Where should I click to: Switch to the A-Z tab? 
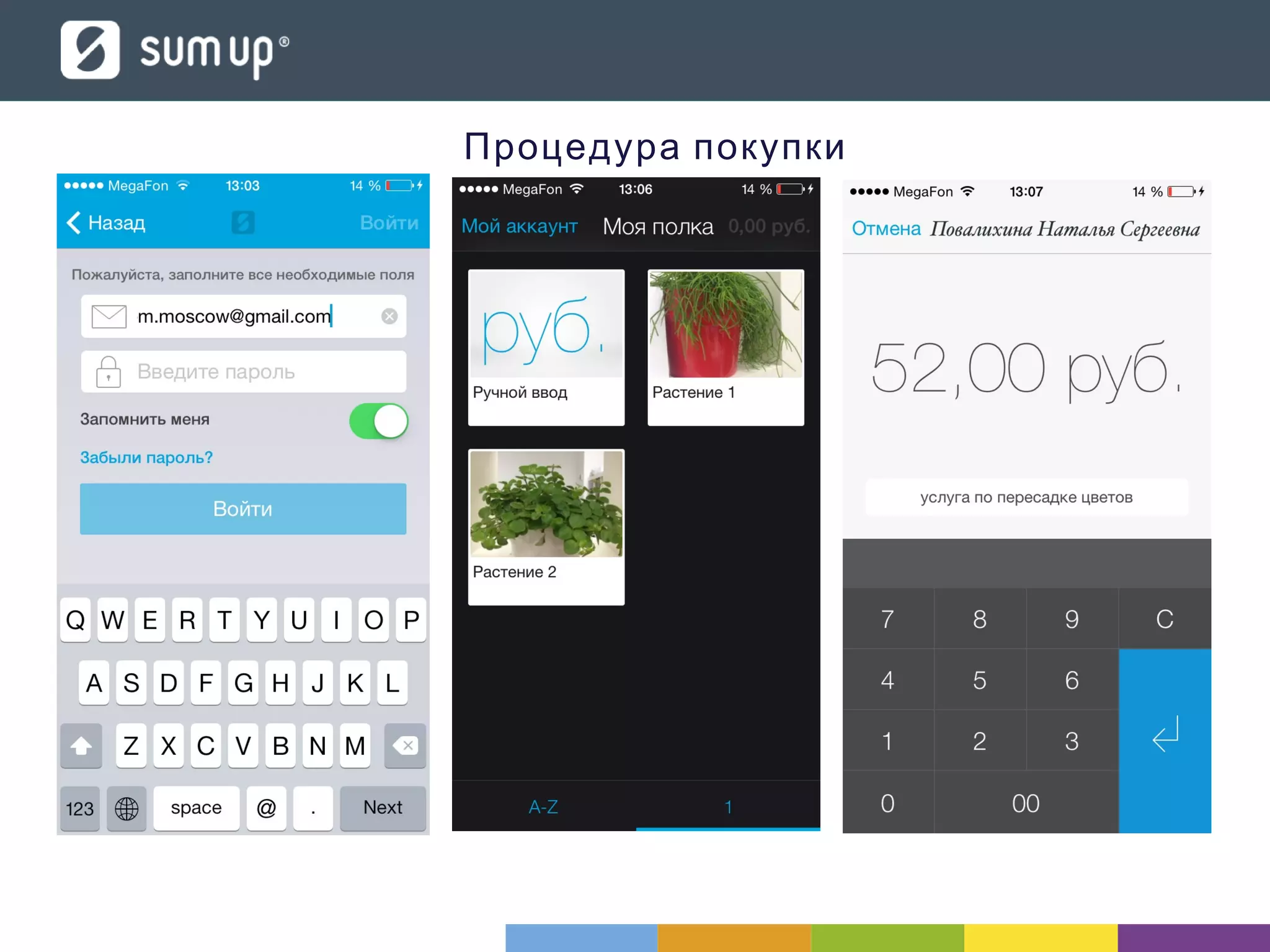(544, 806)
